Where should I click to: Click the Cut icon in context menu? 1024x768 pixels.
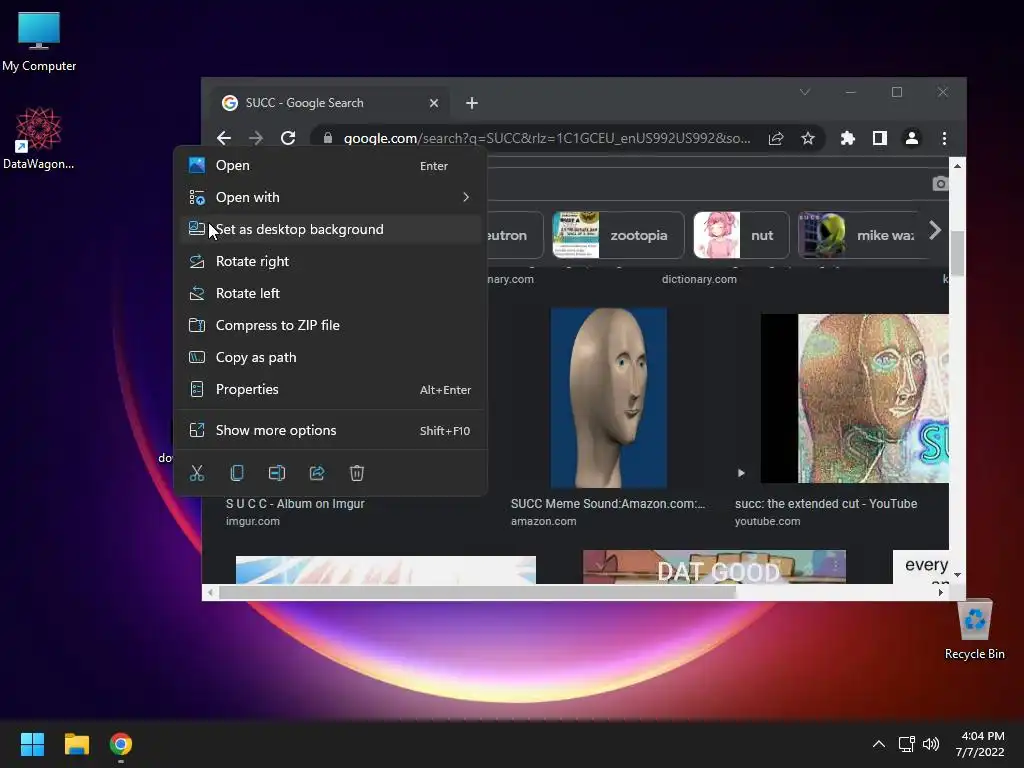tap(197, 473)
